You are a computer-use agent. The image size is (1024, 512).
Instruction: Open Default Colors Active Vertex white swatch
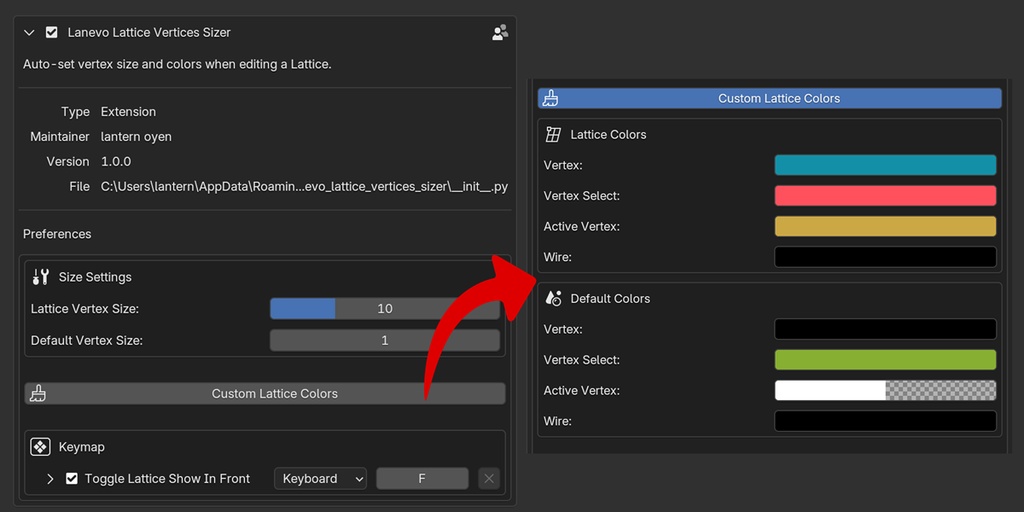pos(885,391)
